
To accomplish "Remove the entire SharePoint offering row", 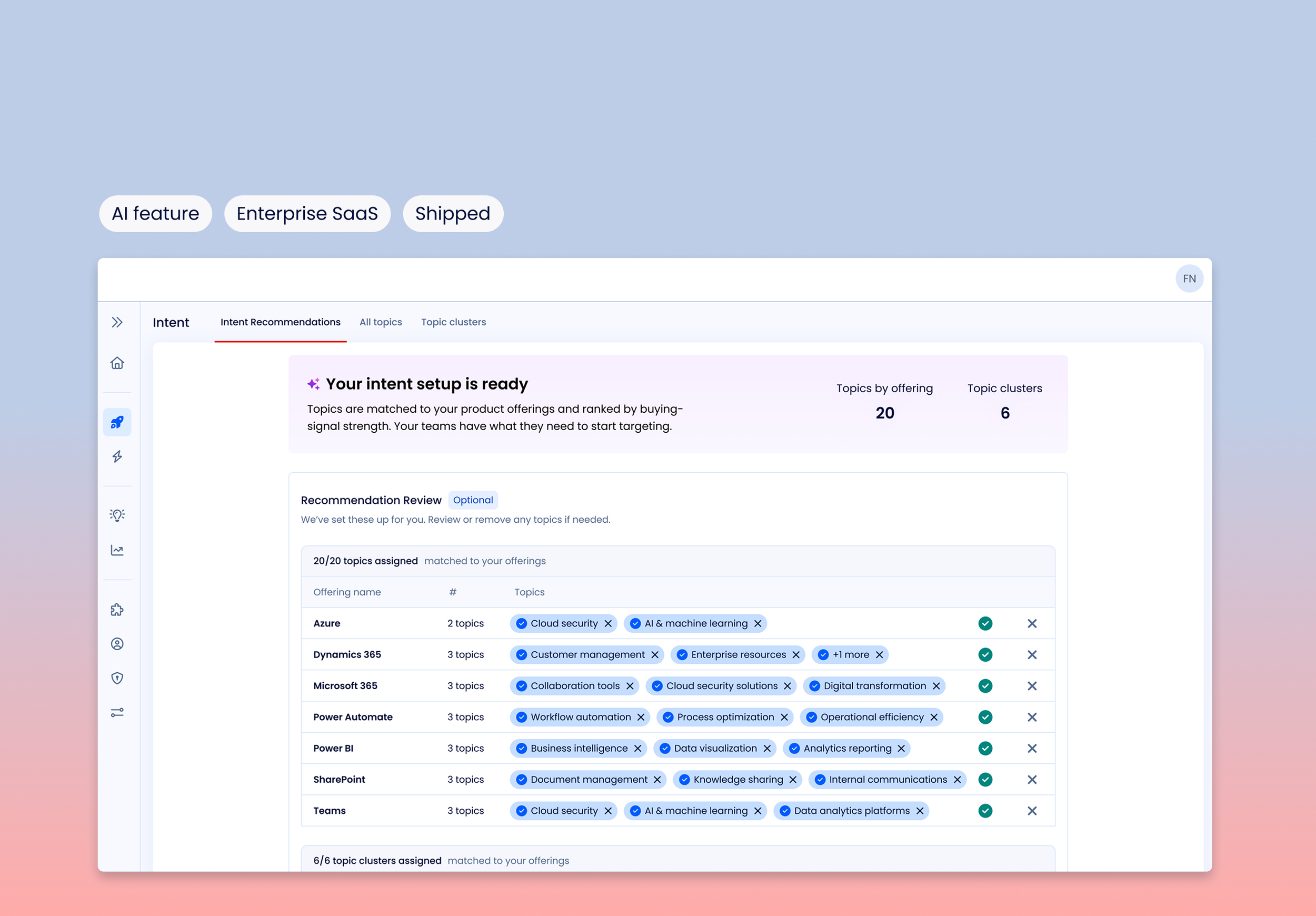I will pyautogui.click(x=1032, y=780).
